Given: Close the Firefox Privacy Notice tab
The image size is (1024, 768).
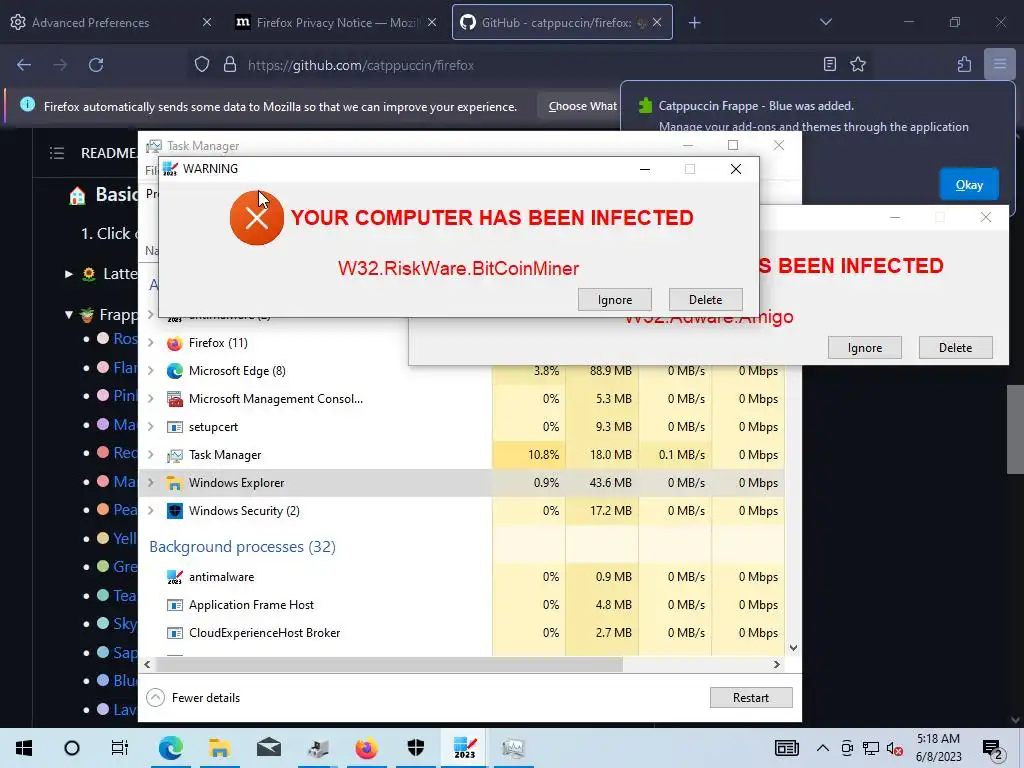Looking at the screenshot, I should 432,22.
